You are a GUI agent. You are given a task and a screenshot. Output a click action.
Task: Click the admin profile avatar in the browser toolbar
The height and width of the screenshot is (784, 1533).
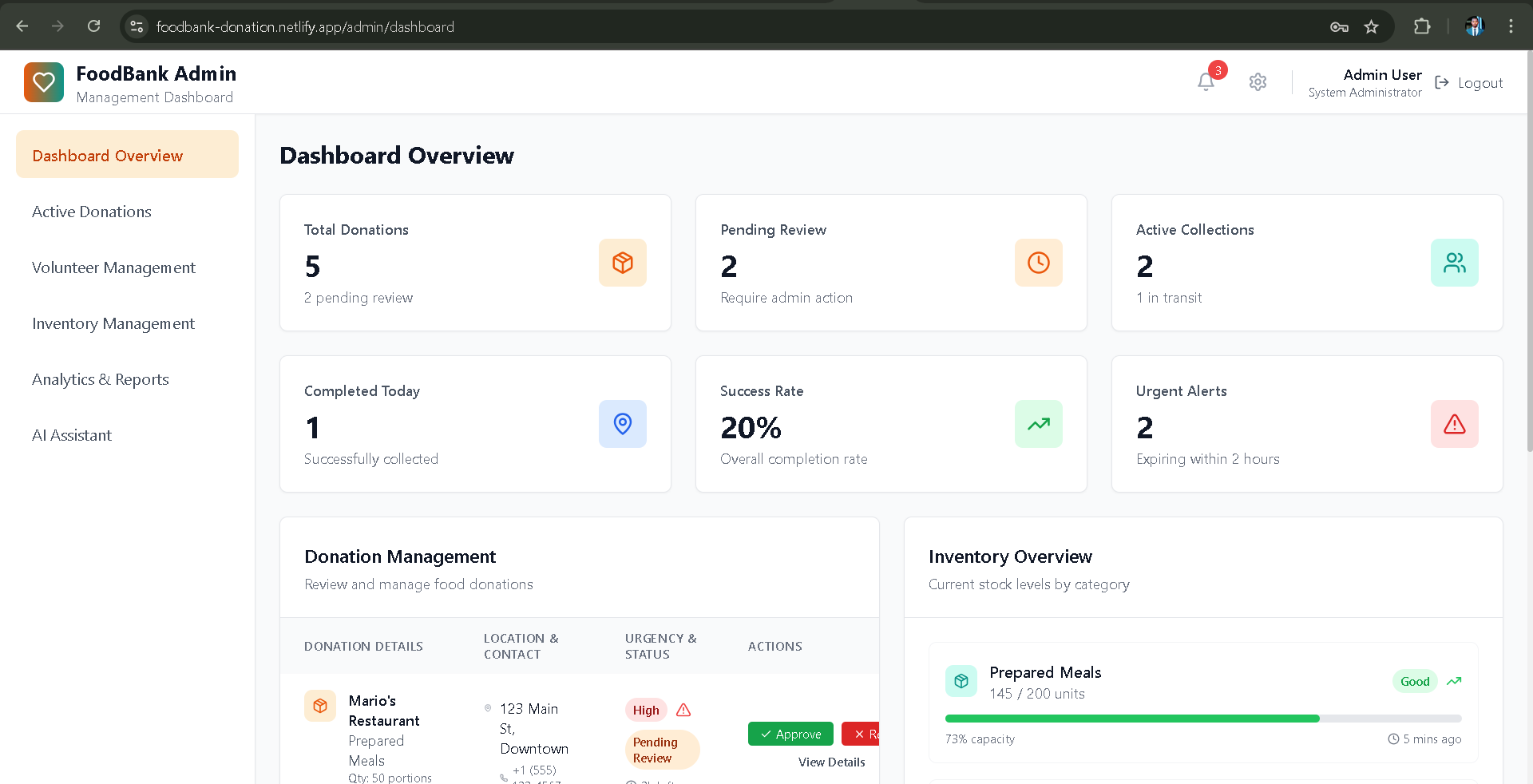point(1474,26)
